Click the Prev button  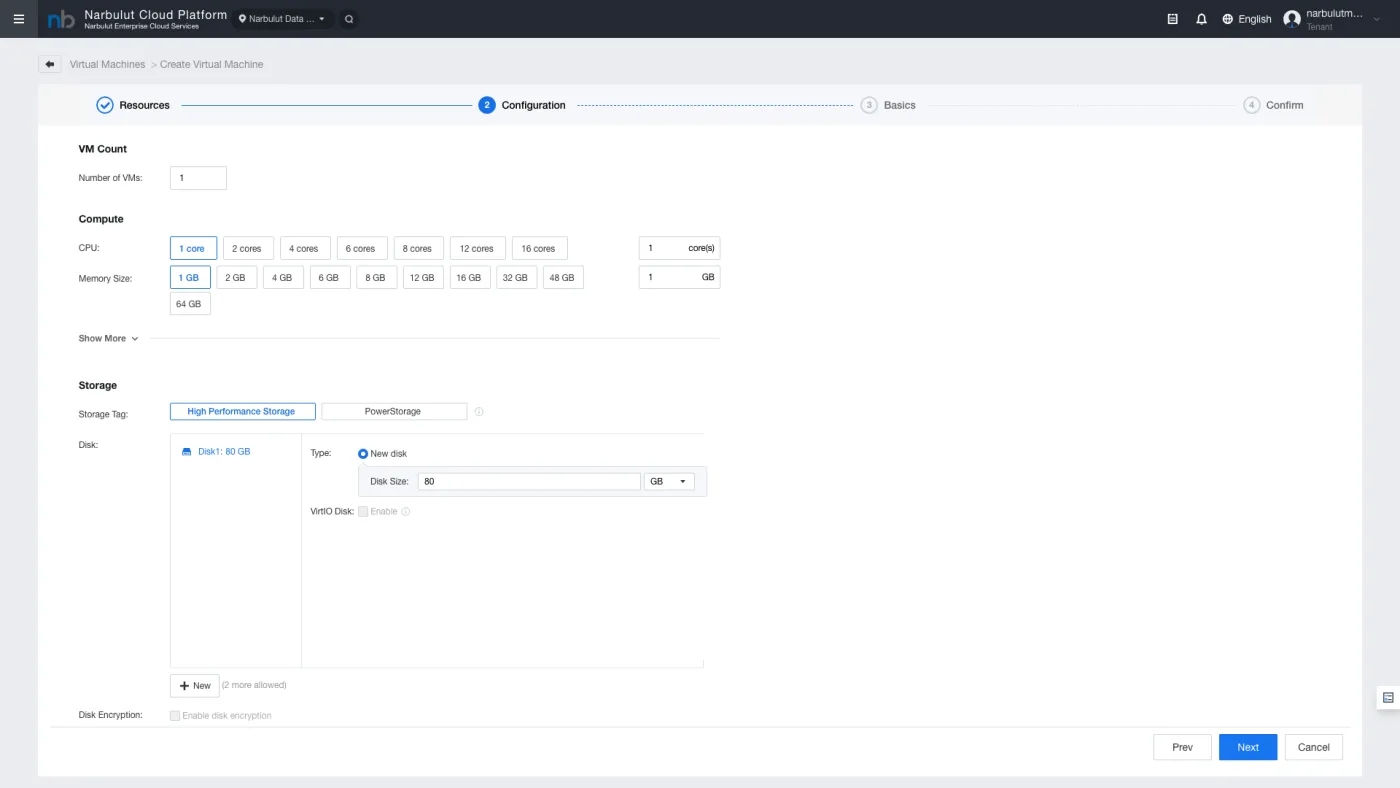(x=1182, y=747)
